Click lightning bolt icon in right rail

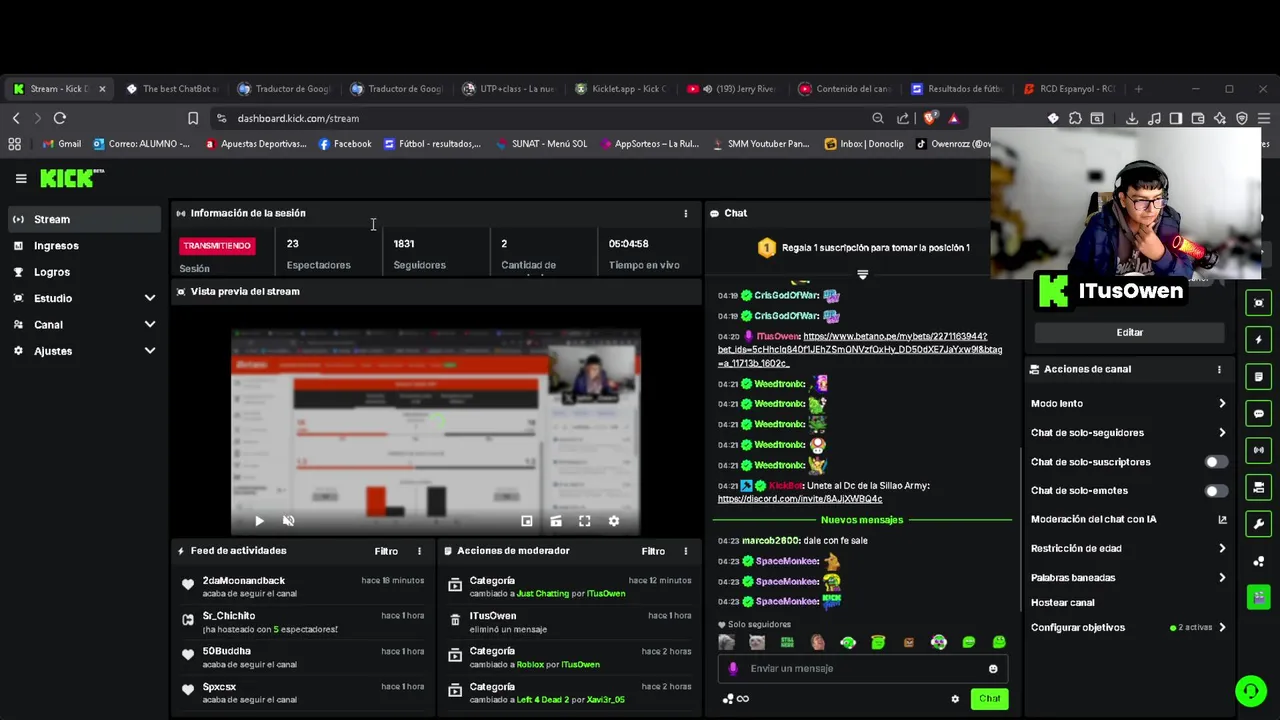click(1259, 340)
